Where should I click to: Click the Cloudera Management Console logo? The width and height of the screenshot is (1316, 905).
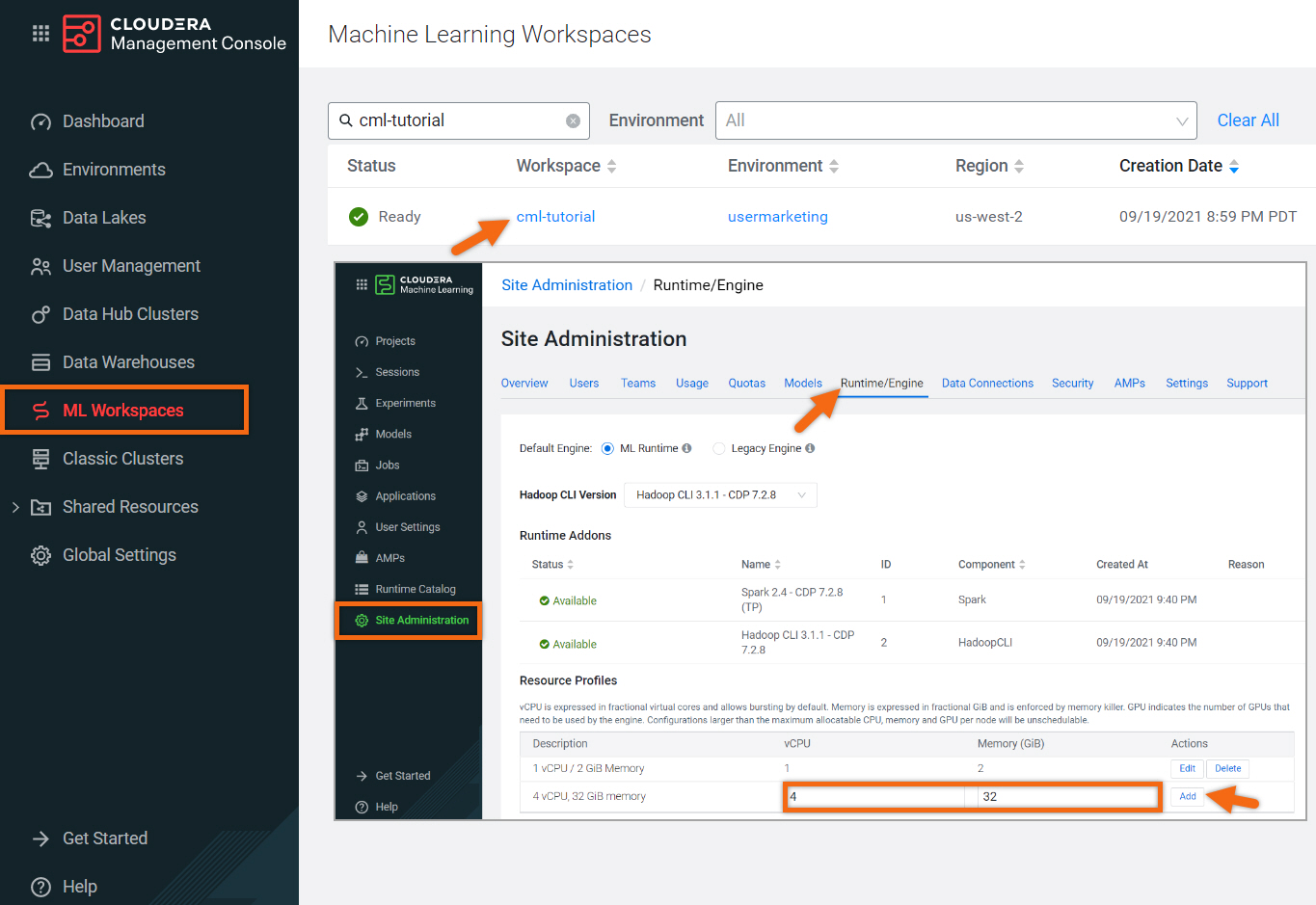(175, 34)
